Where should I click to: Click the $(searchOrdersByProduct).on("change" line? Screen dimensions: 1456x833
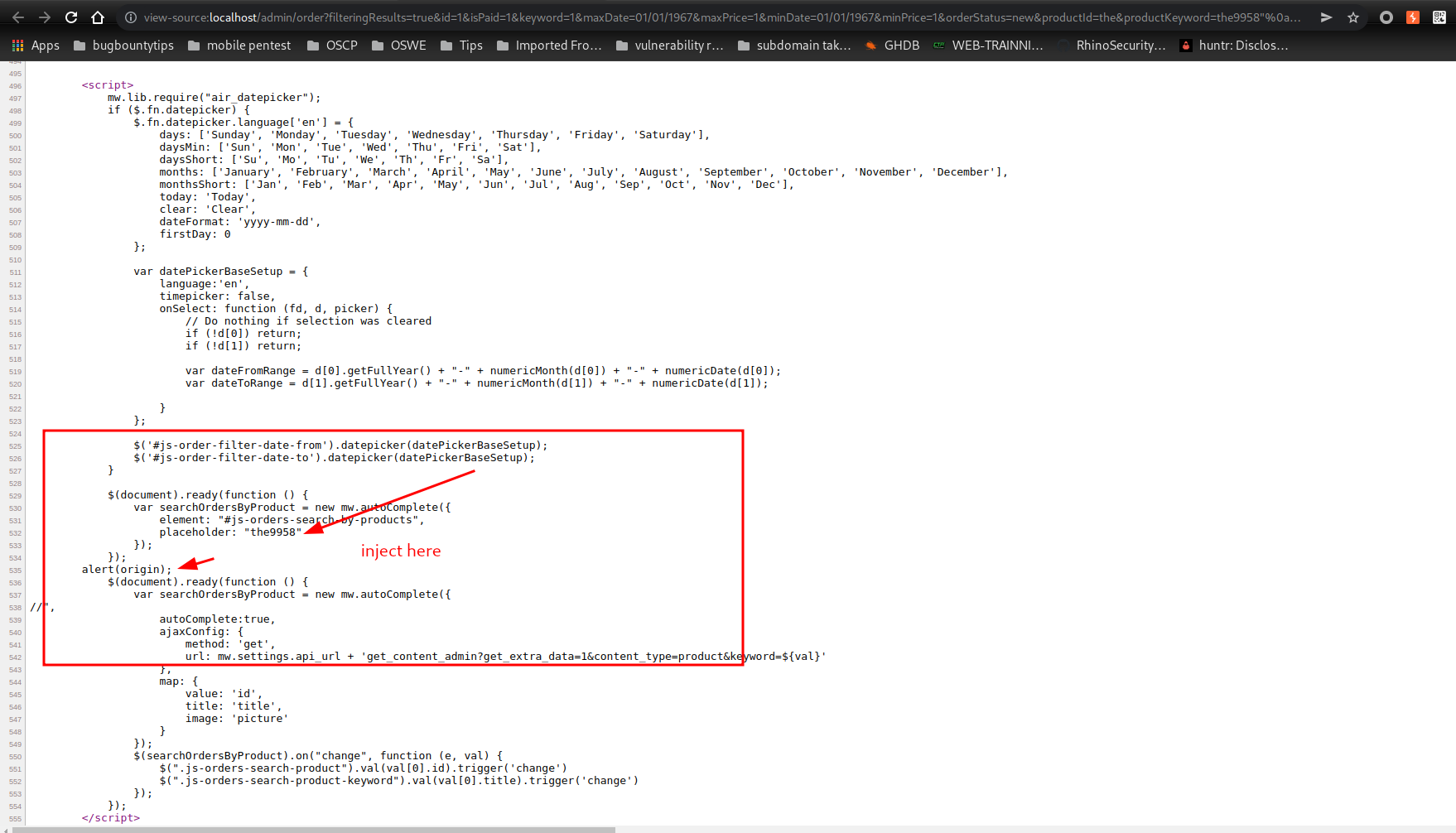pos(318,756)
